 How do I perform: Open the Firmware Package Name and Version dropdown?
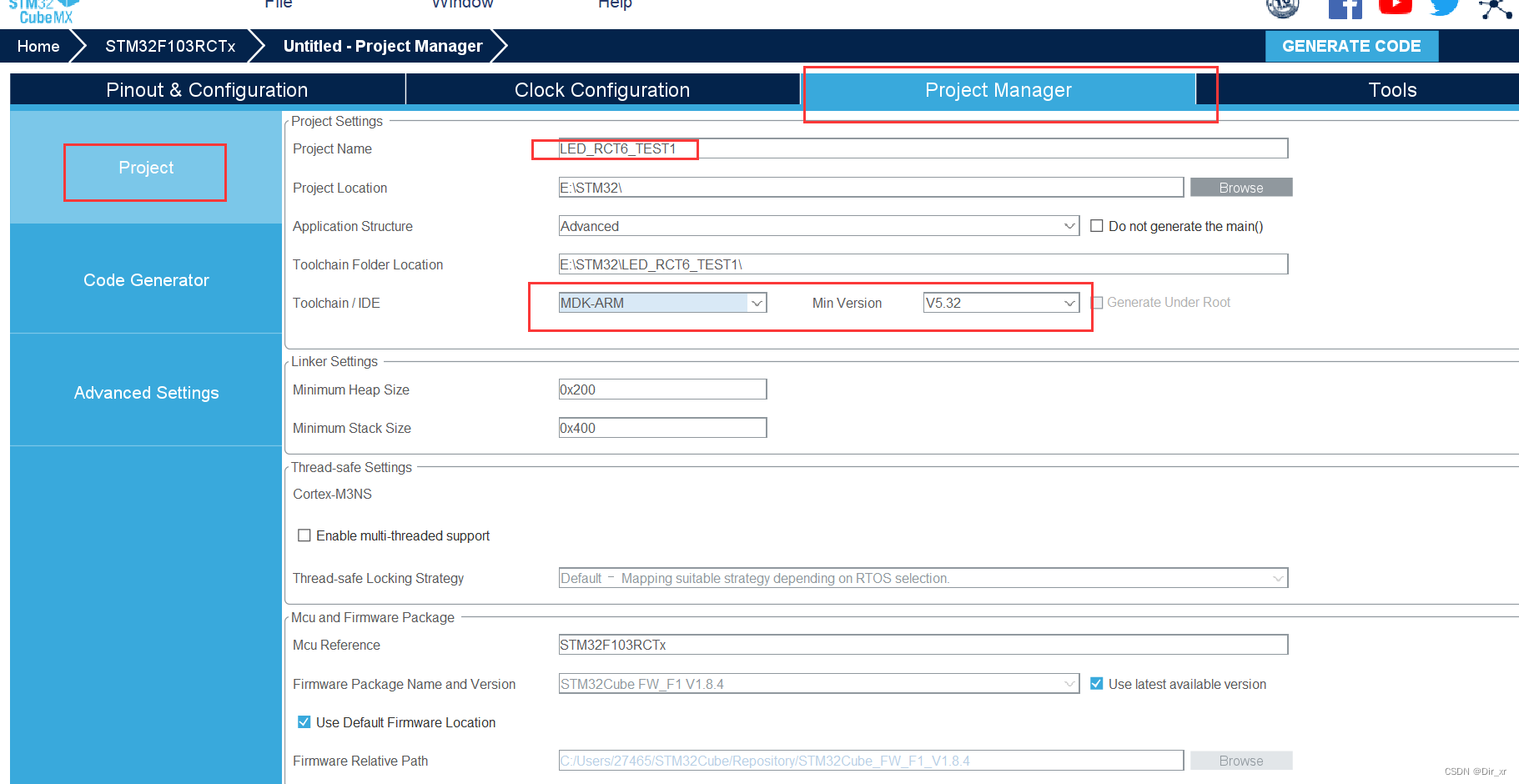(x=819, y=684)
